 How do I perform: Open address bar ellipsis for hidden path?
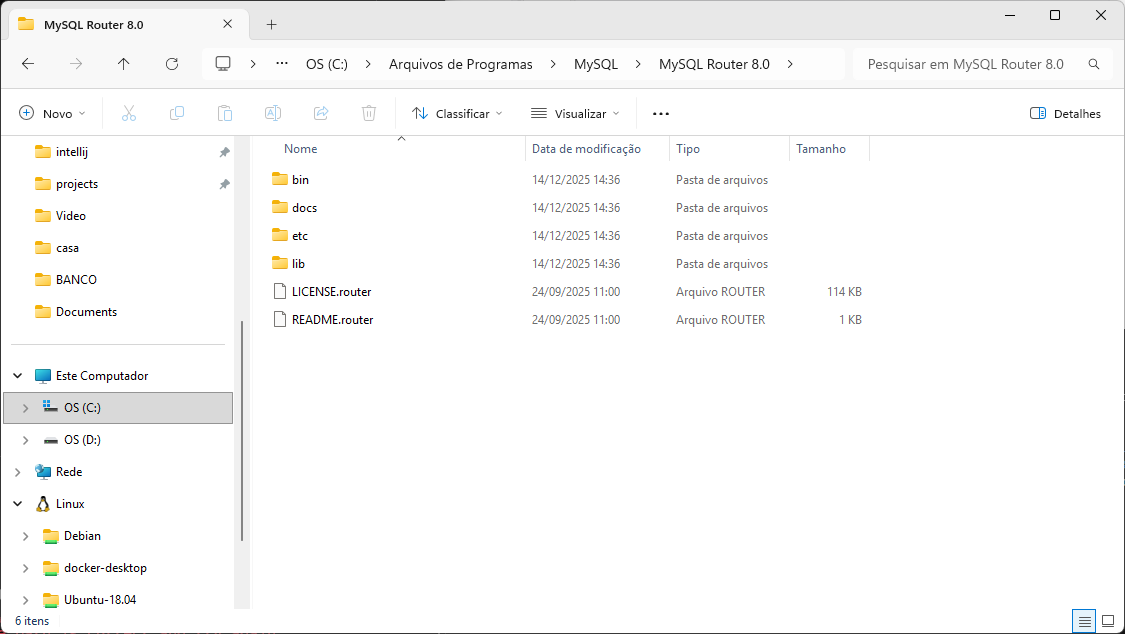point(282,64)
